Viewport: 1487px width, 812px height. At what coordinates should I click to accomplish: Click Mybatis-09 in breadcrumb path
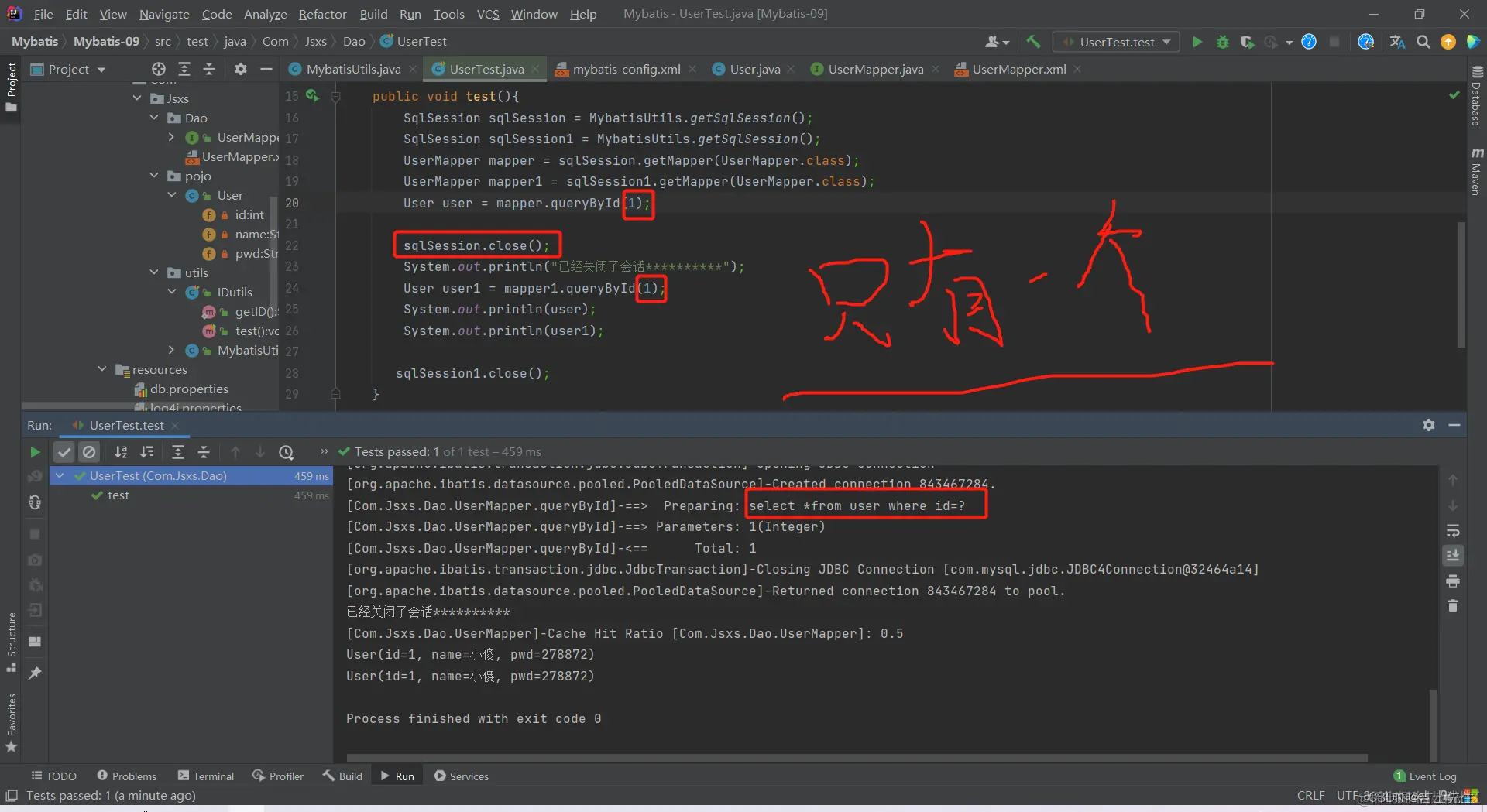106,42
